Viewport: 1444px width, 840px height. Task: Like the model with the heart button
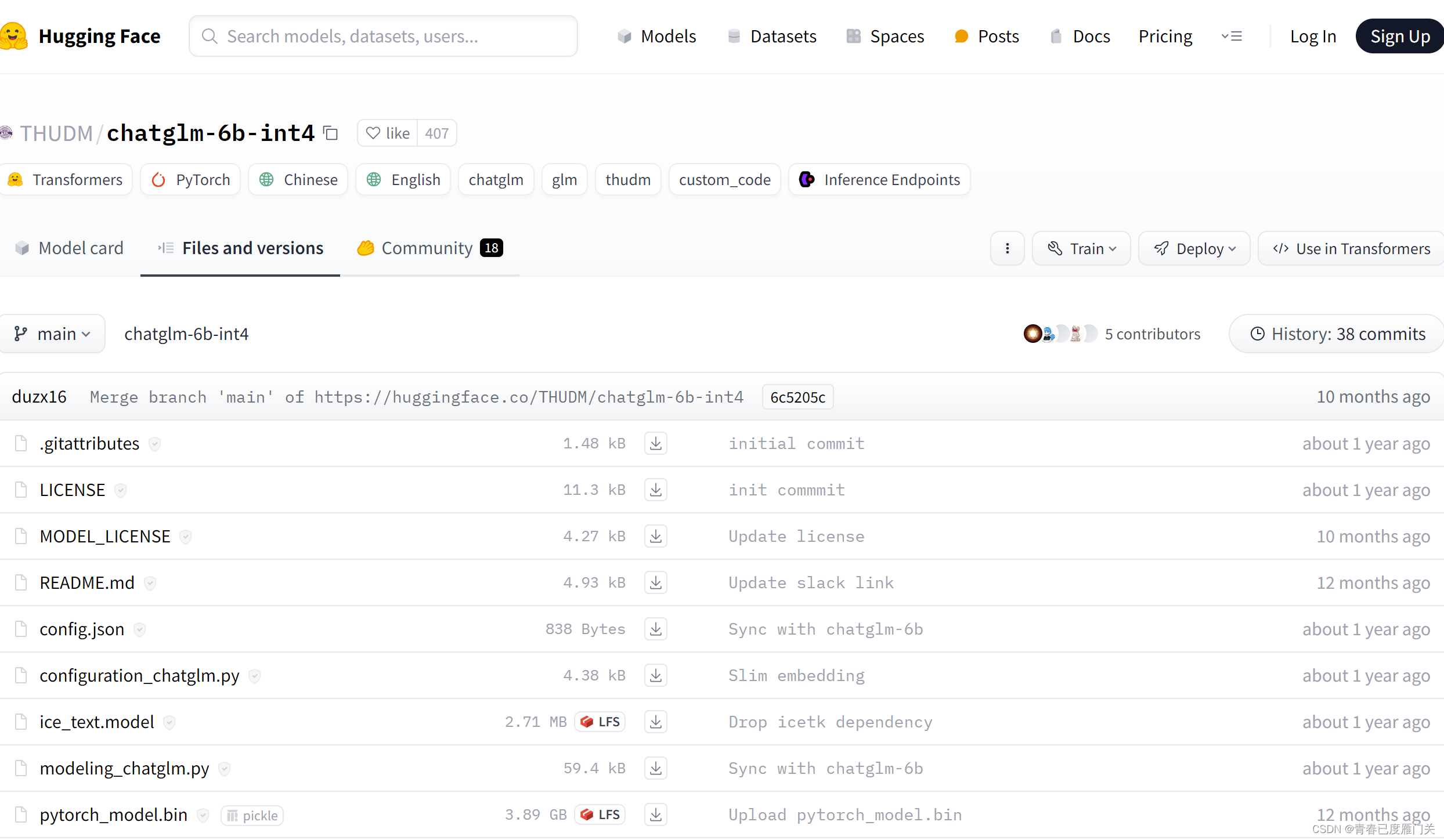(x=388, y=133)
